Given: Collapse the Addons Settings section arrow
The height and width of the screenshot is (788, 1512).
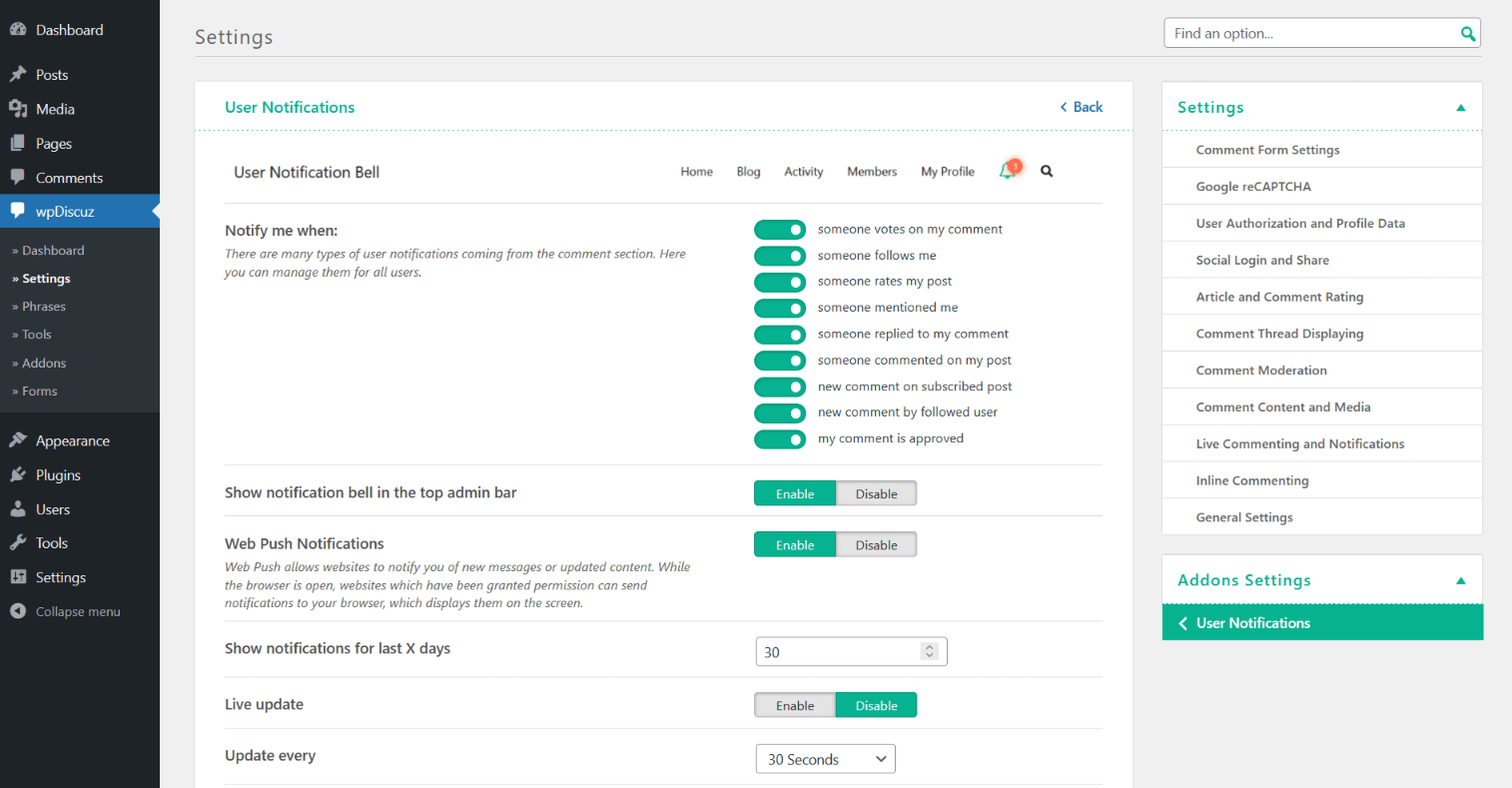Looking at the screenshot, I should click(x=1460, y=580).
